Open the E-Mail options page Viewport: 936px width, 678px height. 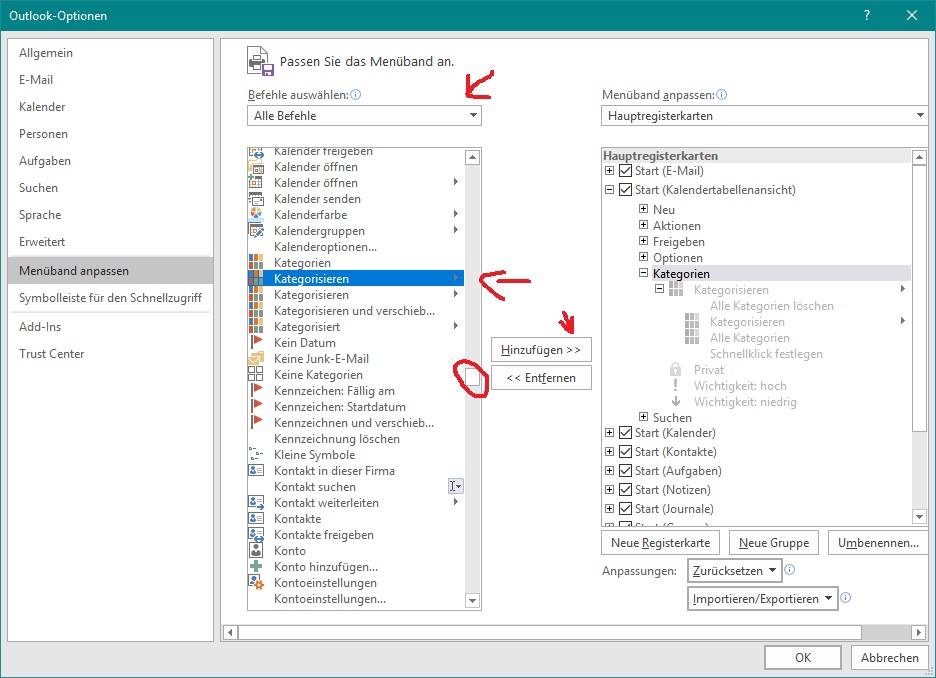coord(110,80)
